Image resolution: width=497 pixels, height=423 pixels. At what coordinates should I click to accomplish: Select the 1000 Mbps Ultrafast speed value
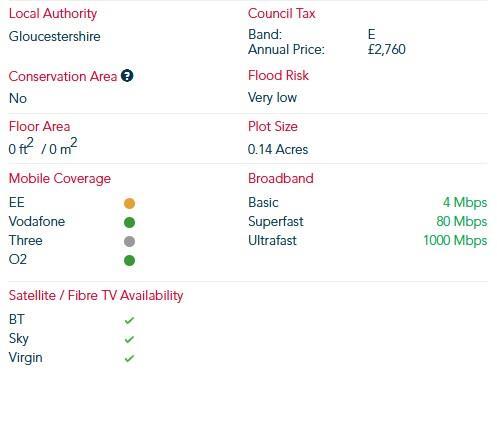[455, 241]
